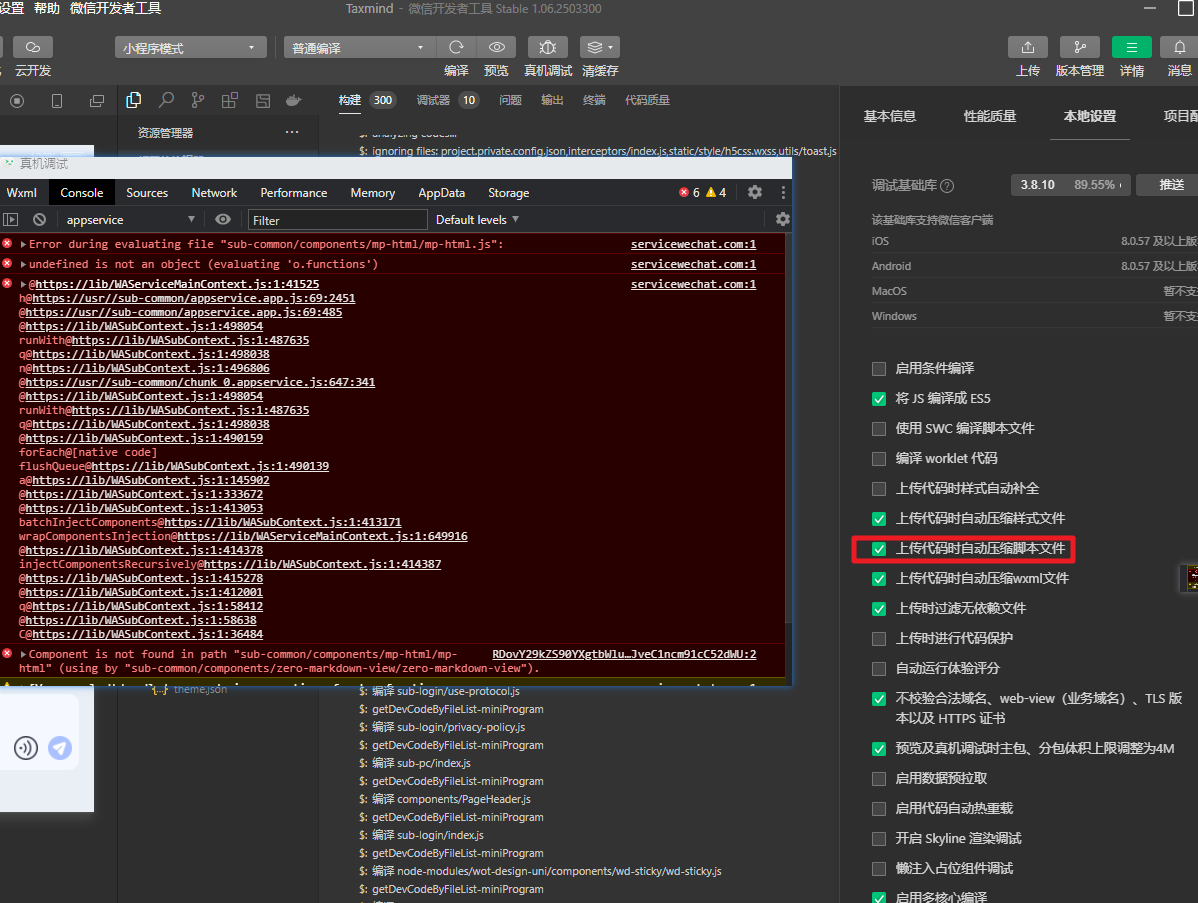Uncheck 上传代码时自动压缩脚本文件
The image size is (1198, 903).
(879, 549)
